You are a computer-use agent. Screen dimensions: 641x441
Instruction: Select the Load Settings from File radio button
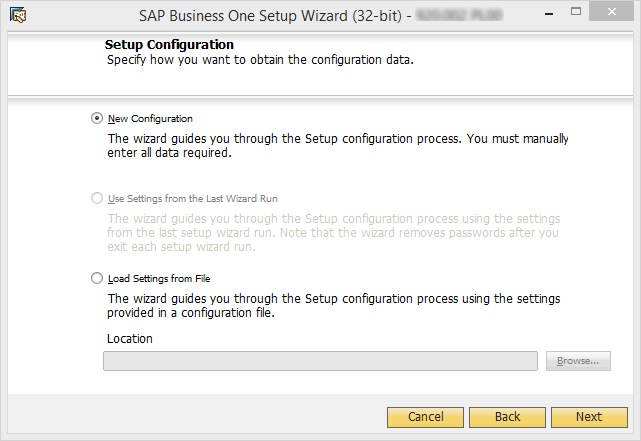[97, 278]
